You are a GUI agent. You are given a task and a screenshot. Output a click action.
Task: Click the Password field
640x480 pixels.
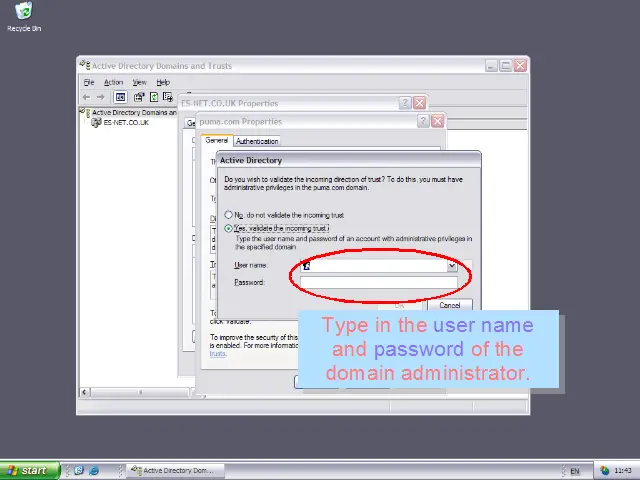point(379,282)
